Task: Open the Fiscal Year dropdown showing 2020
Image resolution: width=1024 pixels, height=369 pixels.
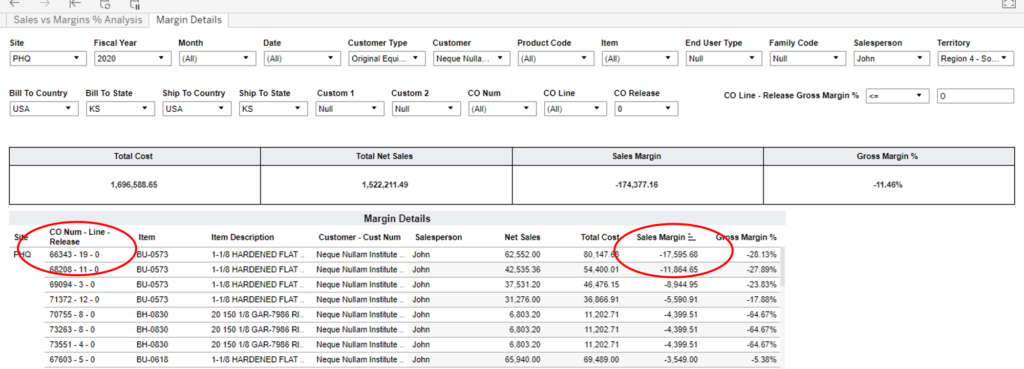Action: tap(132, 58)
